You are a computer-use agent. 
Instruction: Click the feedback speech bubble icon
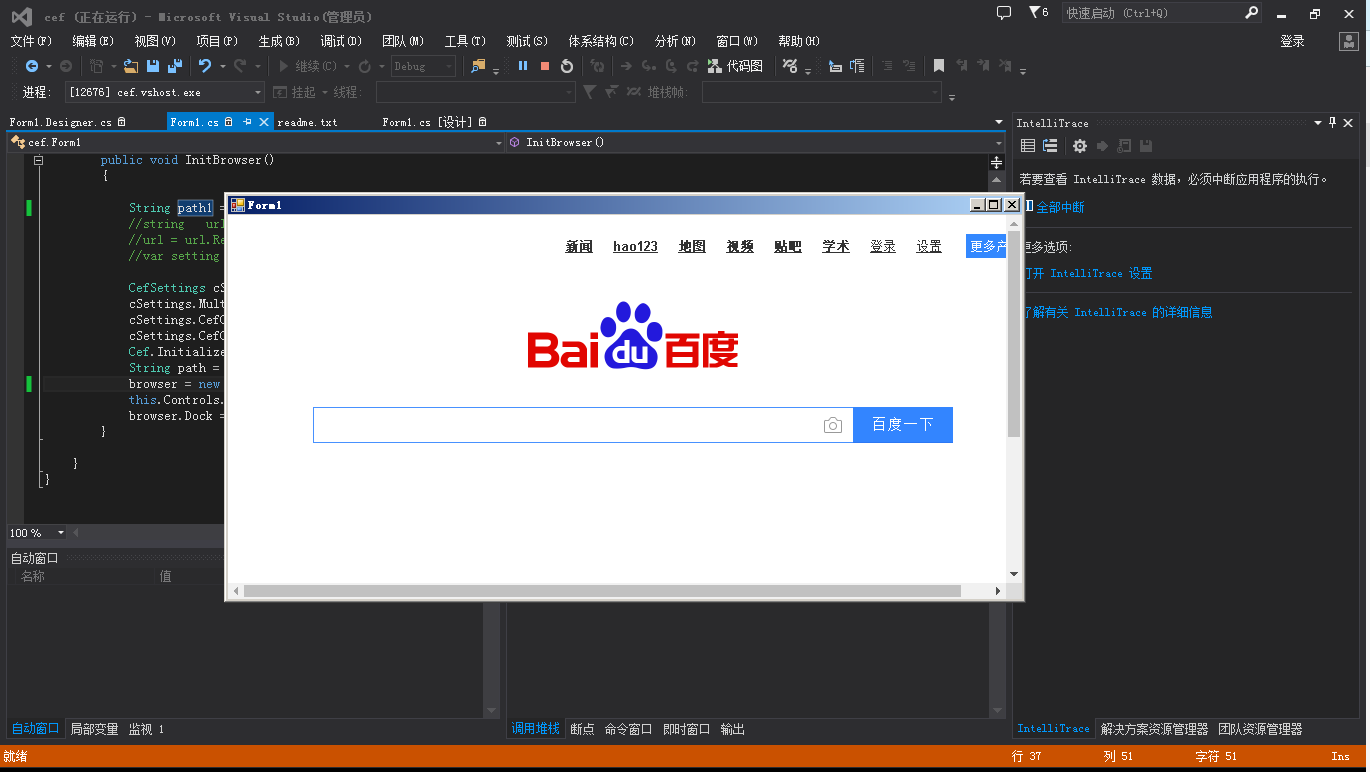pyautogui.click(x=1004, y=12)
